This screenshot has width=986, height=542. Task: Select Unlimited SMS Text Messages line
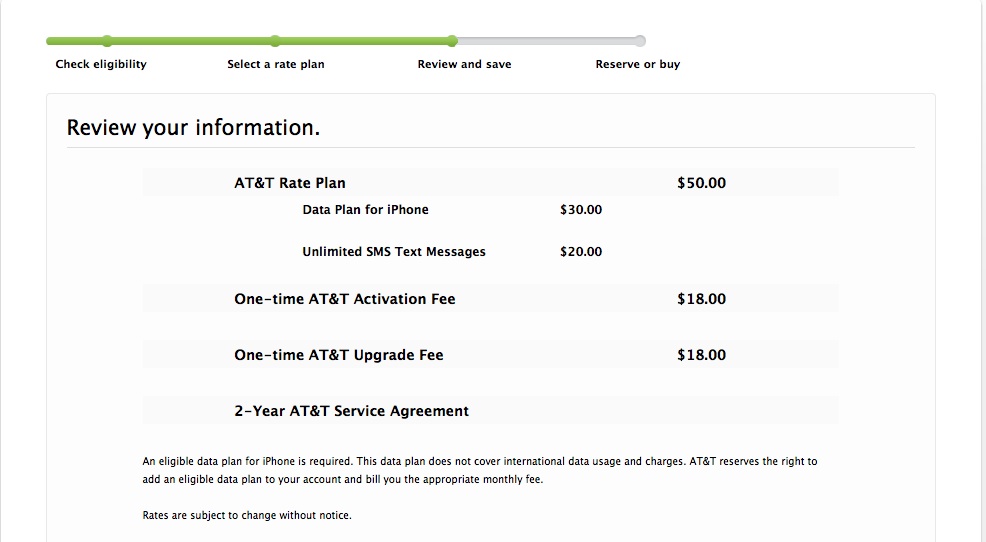[x=394, y=252]
